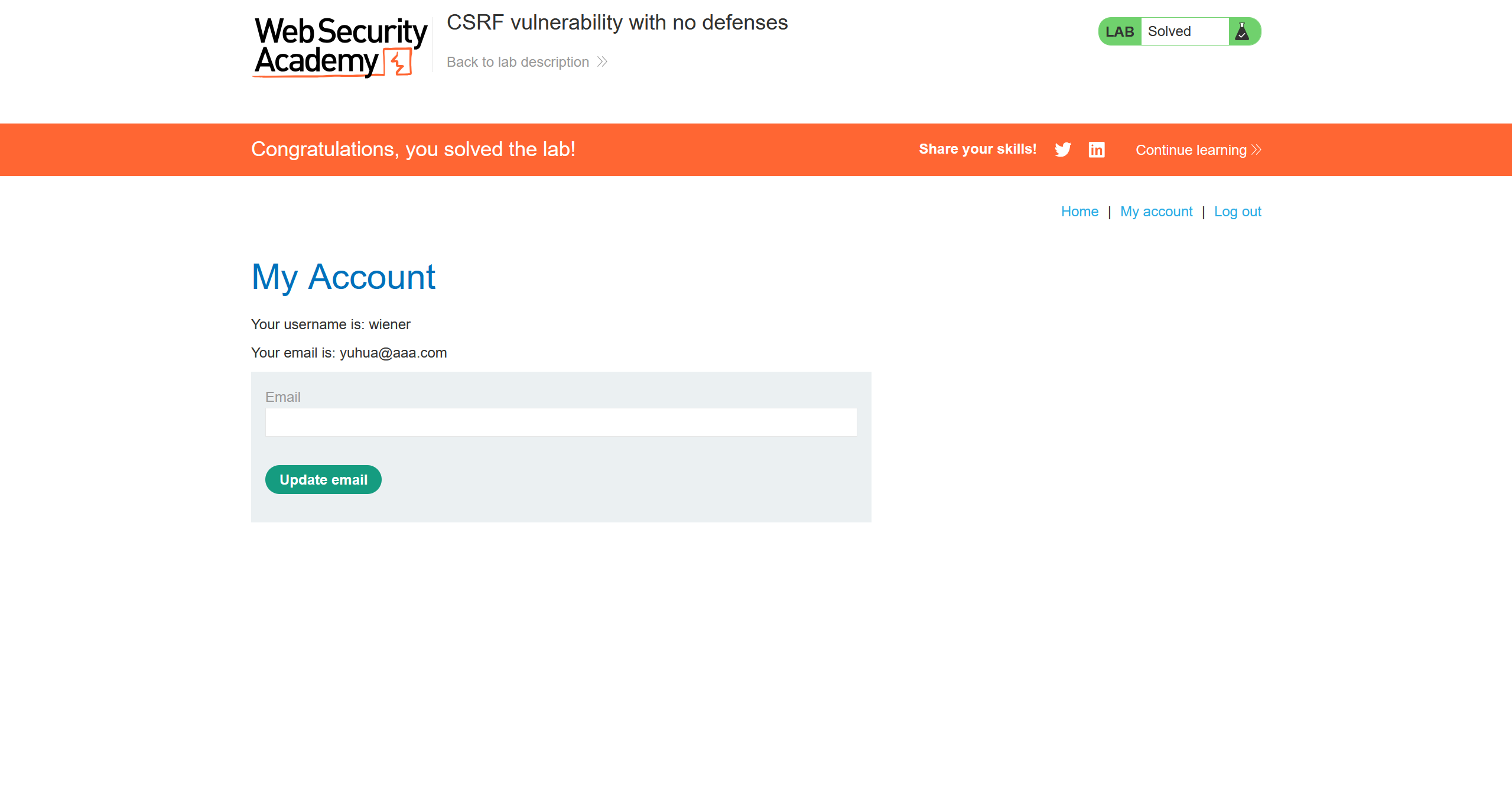
Task: Click the My Account heading
Action: [343, 277]
